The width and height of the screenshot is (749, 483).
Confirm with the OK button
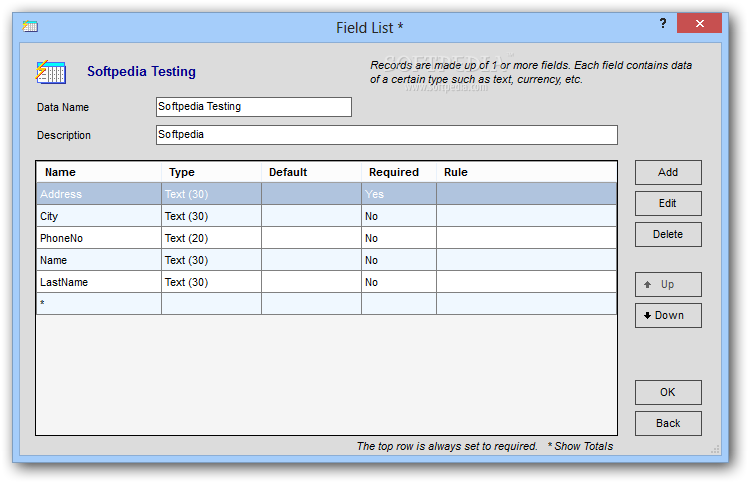point(668,392)
